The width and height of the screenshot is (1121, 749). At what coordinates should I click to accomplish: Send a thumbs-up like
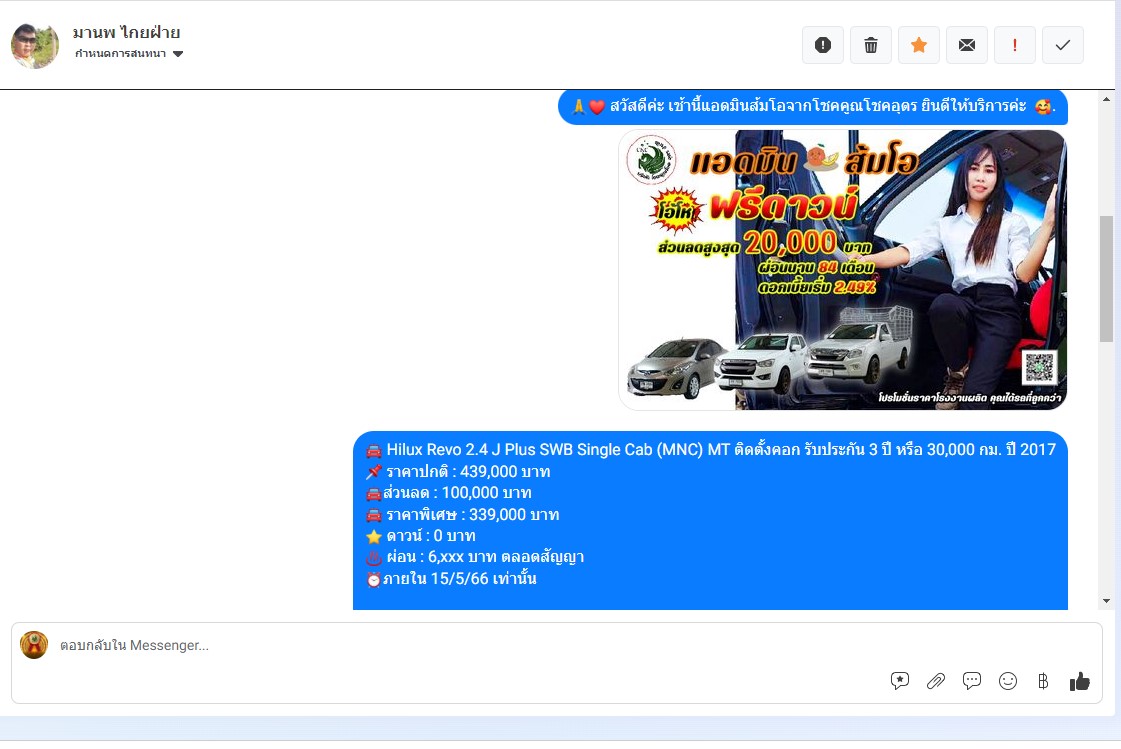(1080, 681)
